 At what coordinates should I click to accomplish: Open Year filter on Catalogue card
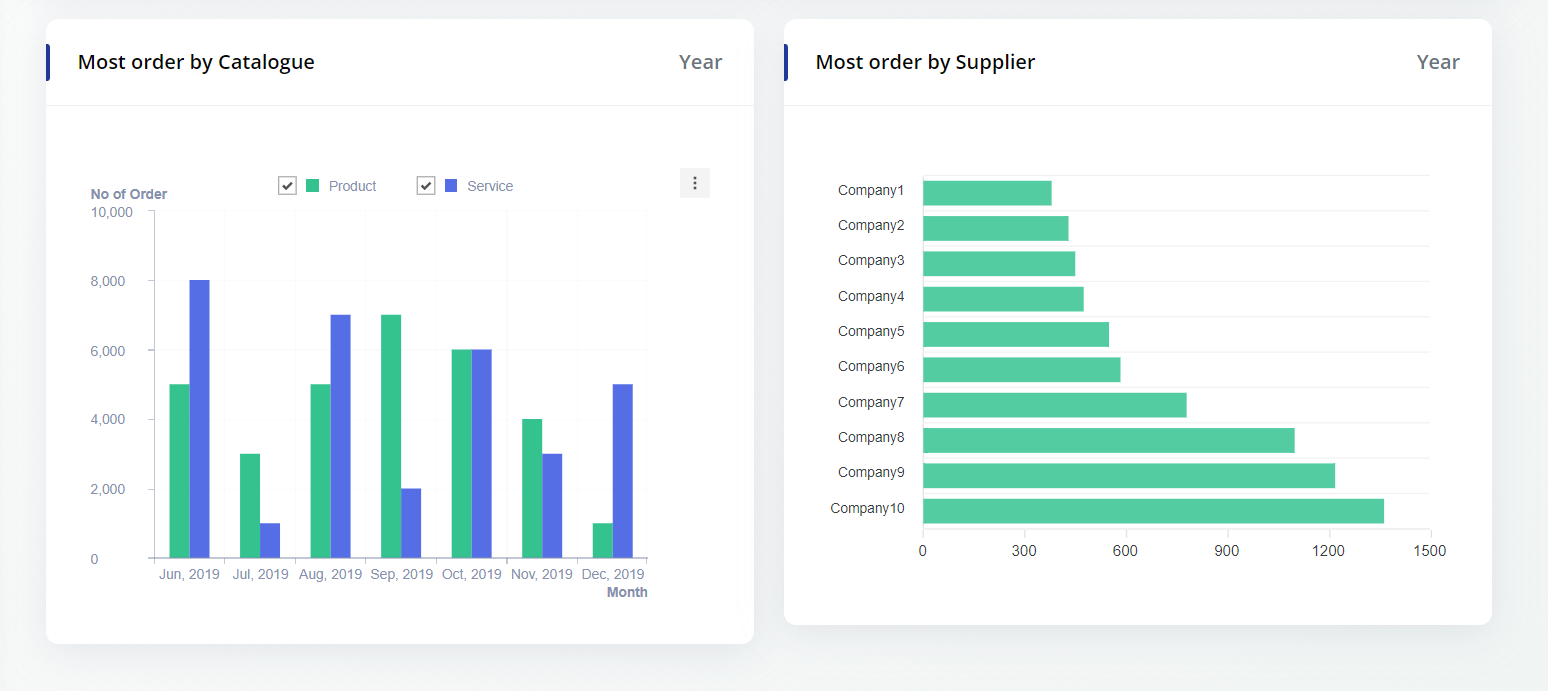(x=700, y=62)
